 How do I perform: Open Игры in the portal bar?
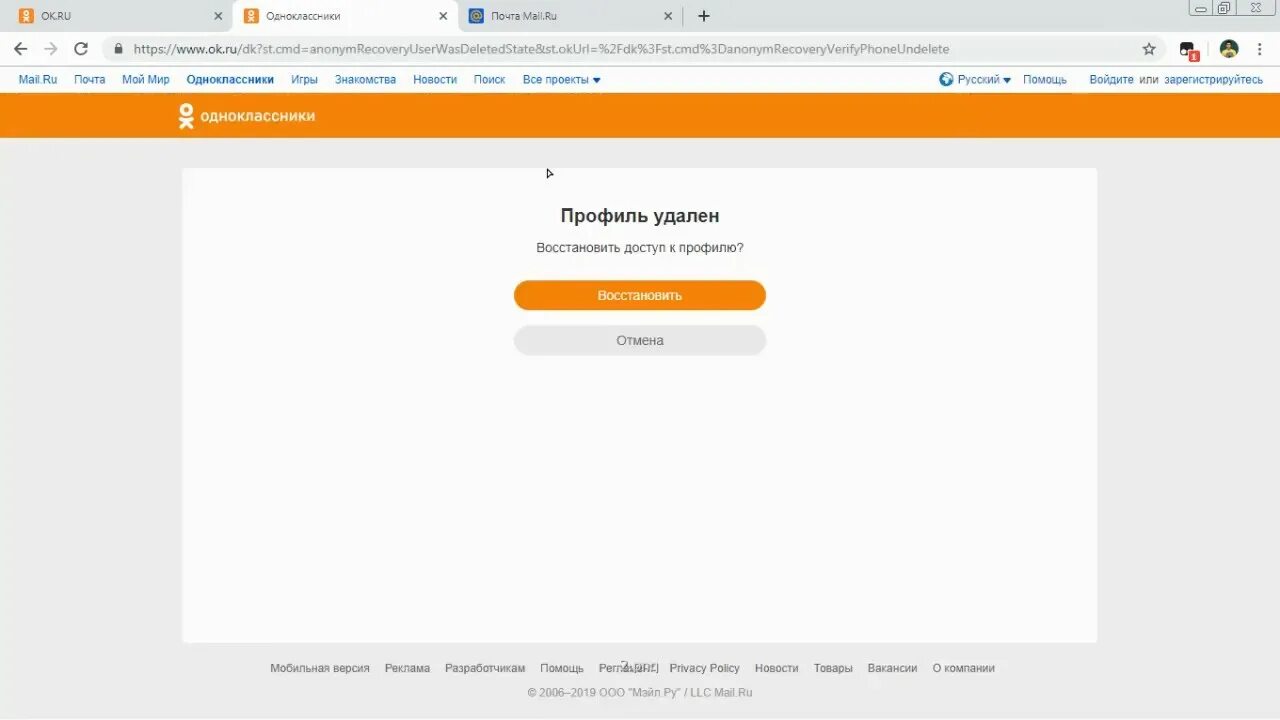[305, 79]
